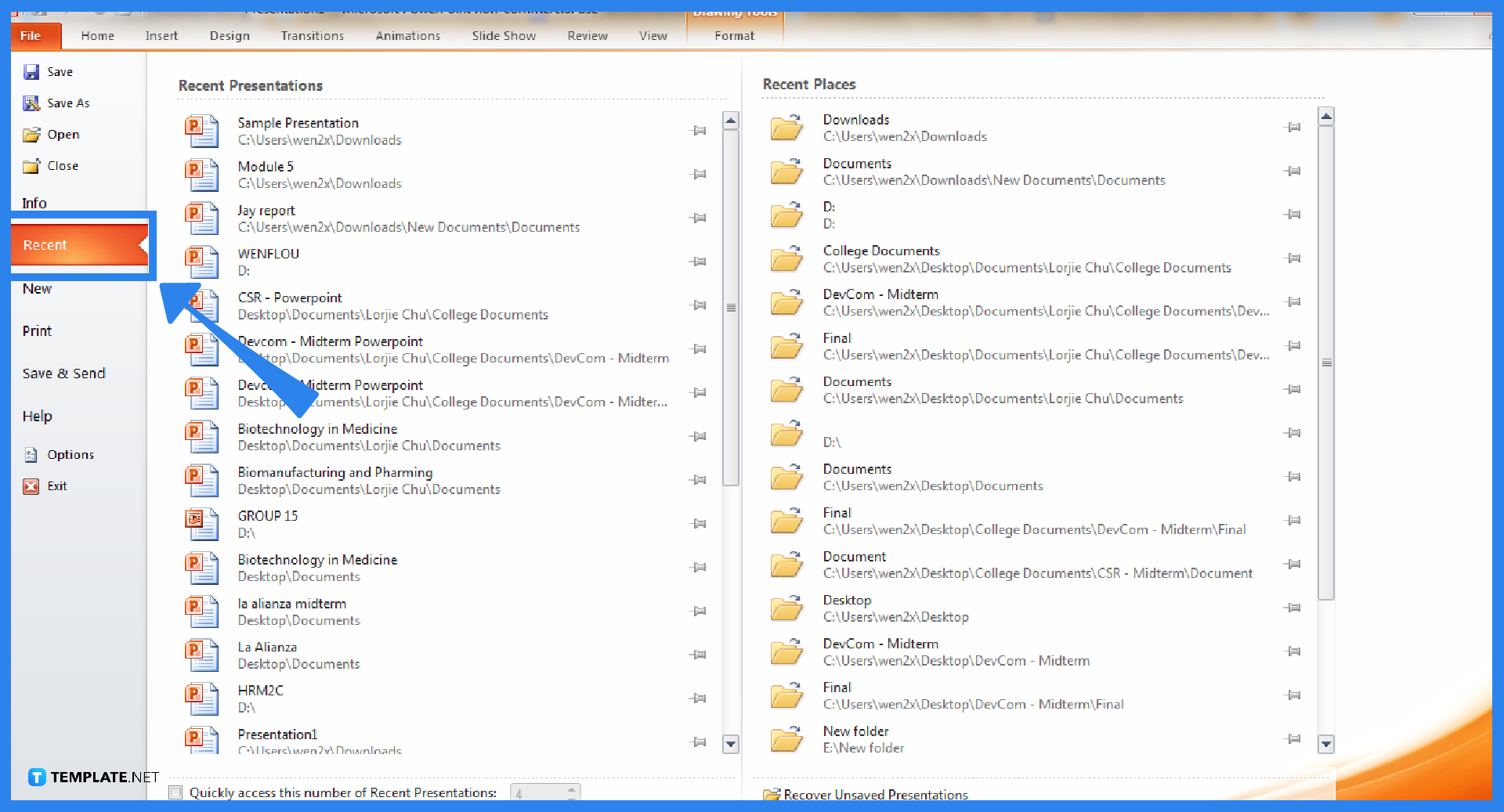Open the Sample Presentation file icon

(201, 132)
